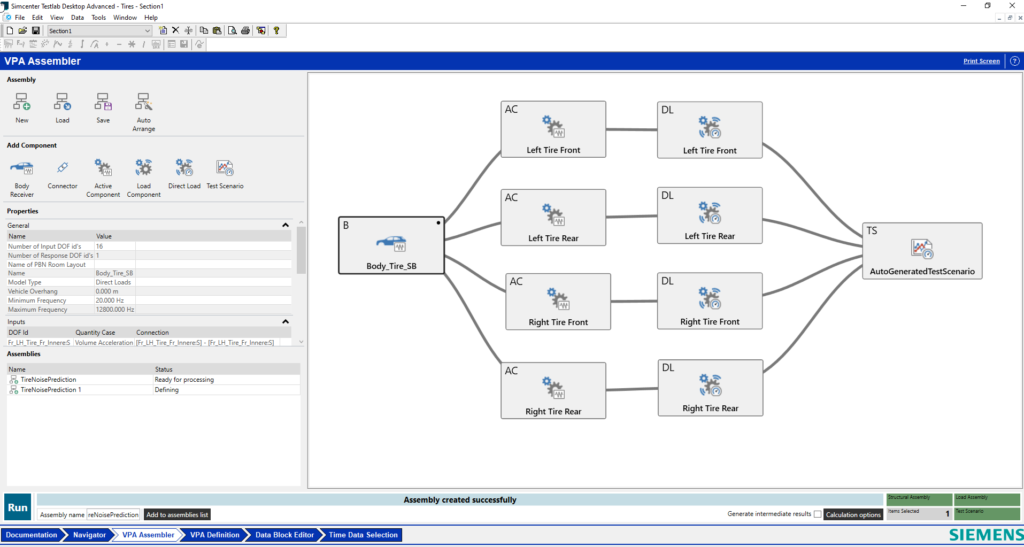This screenshot has height=547, width=1024.
Task: Select DL Left Tire Front node
Action: point(710,130)
